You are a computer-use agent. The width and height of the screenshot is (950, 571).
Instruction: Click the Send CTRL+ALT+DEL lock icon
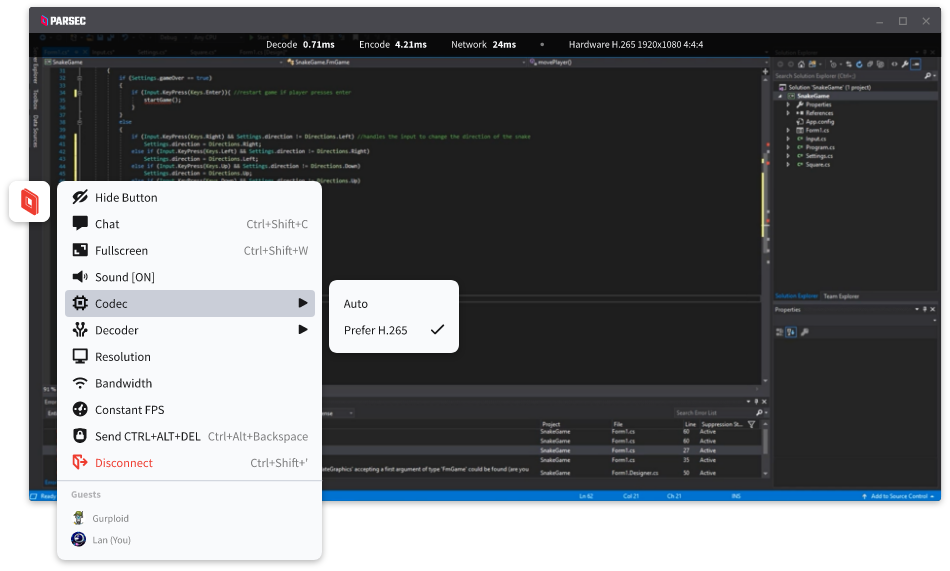pyautogui.click(x=80, y=436)
